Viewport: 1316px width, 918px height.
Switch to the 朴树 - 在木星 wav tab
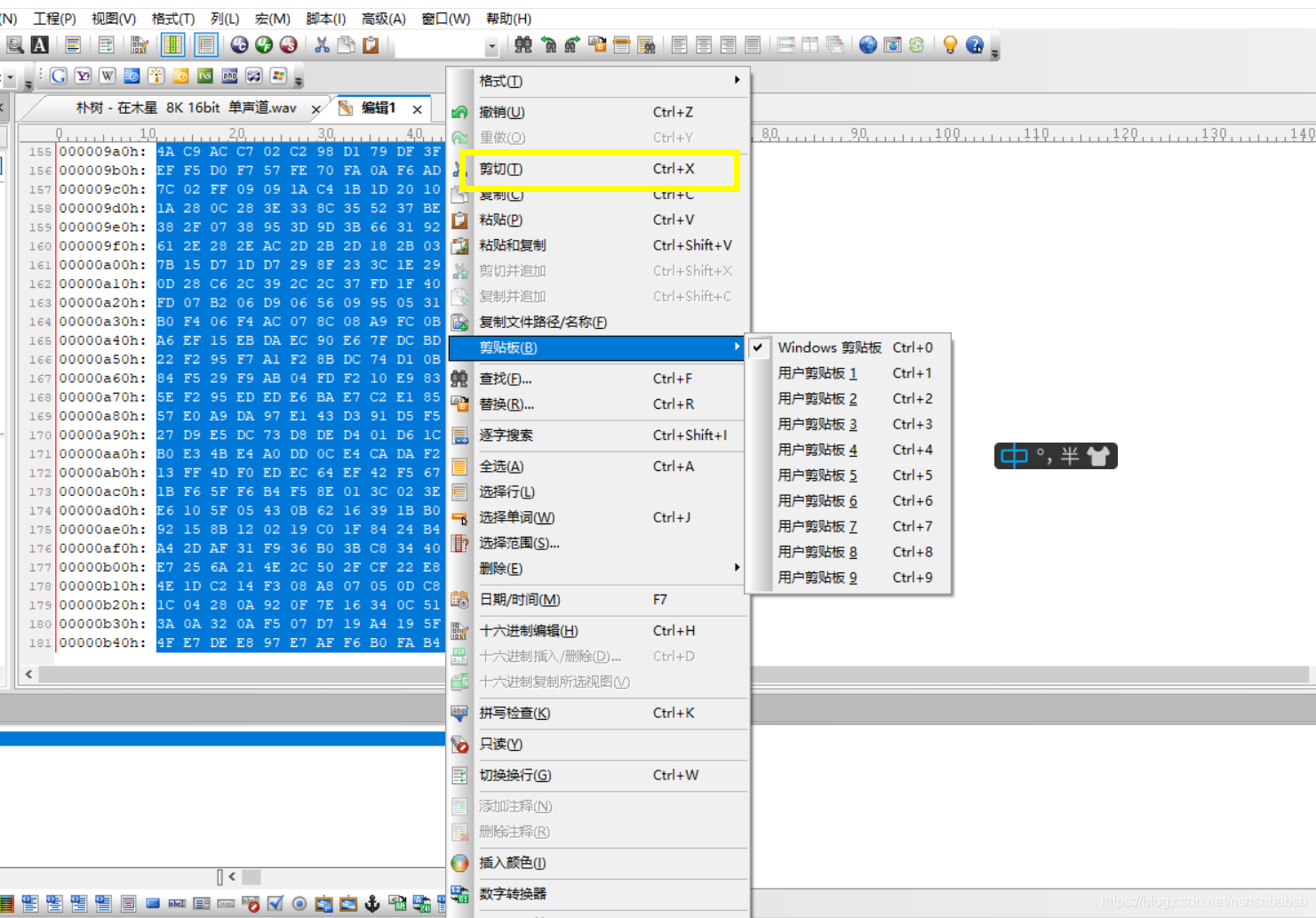click(186, 108)
